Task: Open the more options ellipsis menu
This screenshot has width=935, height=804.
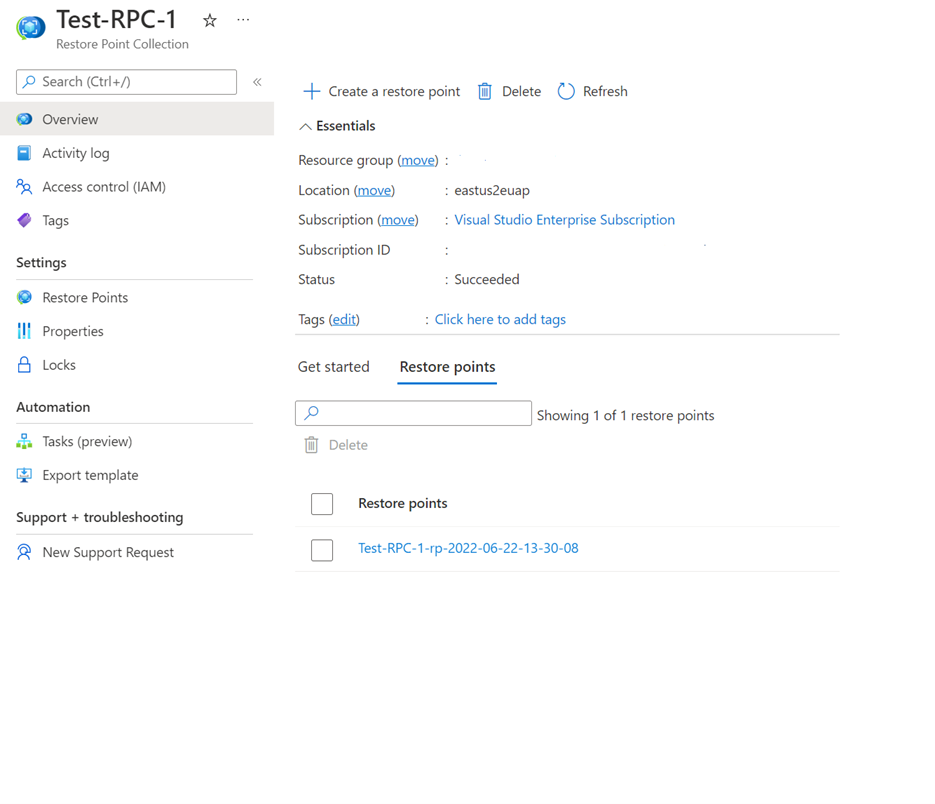Action: [243, 20]
